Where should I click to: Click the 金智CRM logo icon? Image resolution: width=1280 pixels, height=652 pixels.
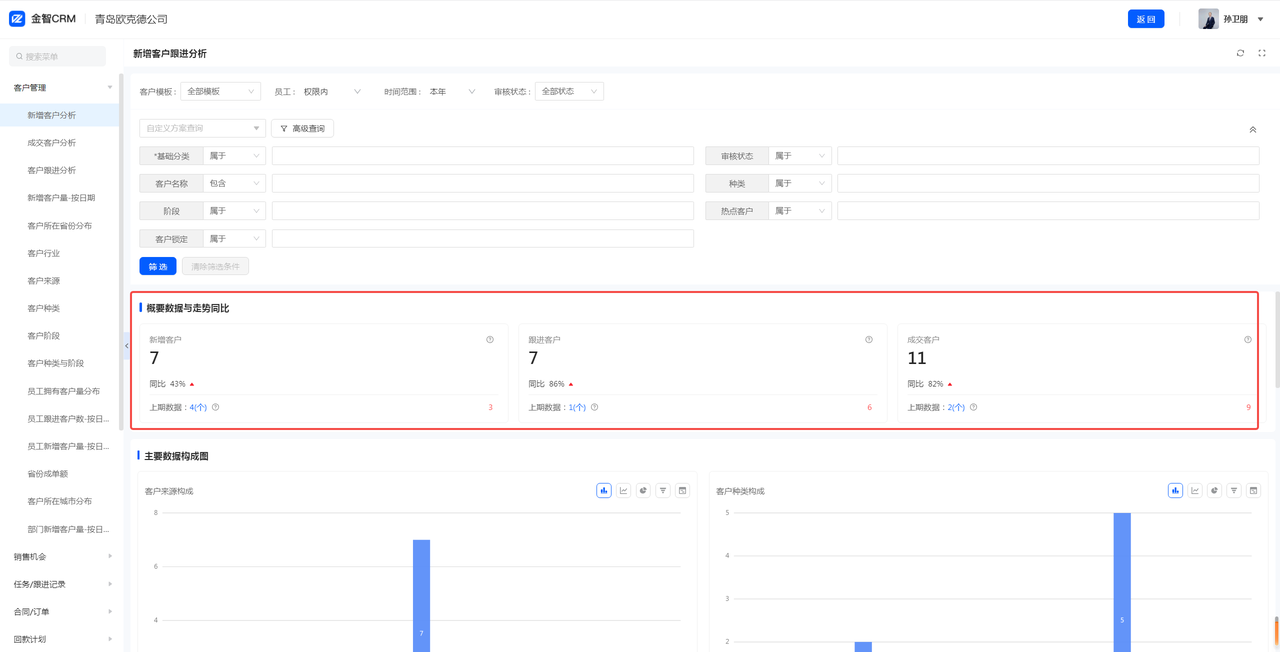(x=17, y=19)
